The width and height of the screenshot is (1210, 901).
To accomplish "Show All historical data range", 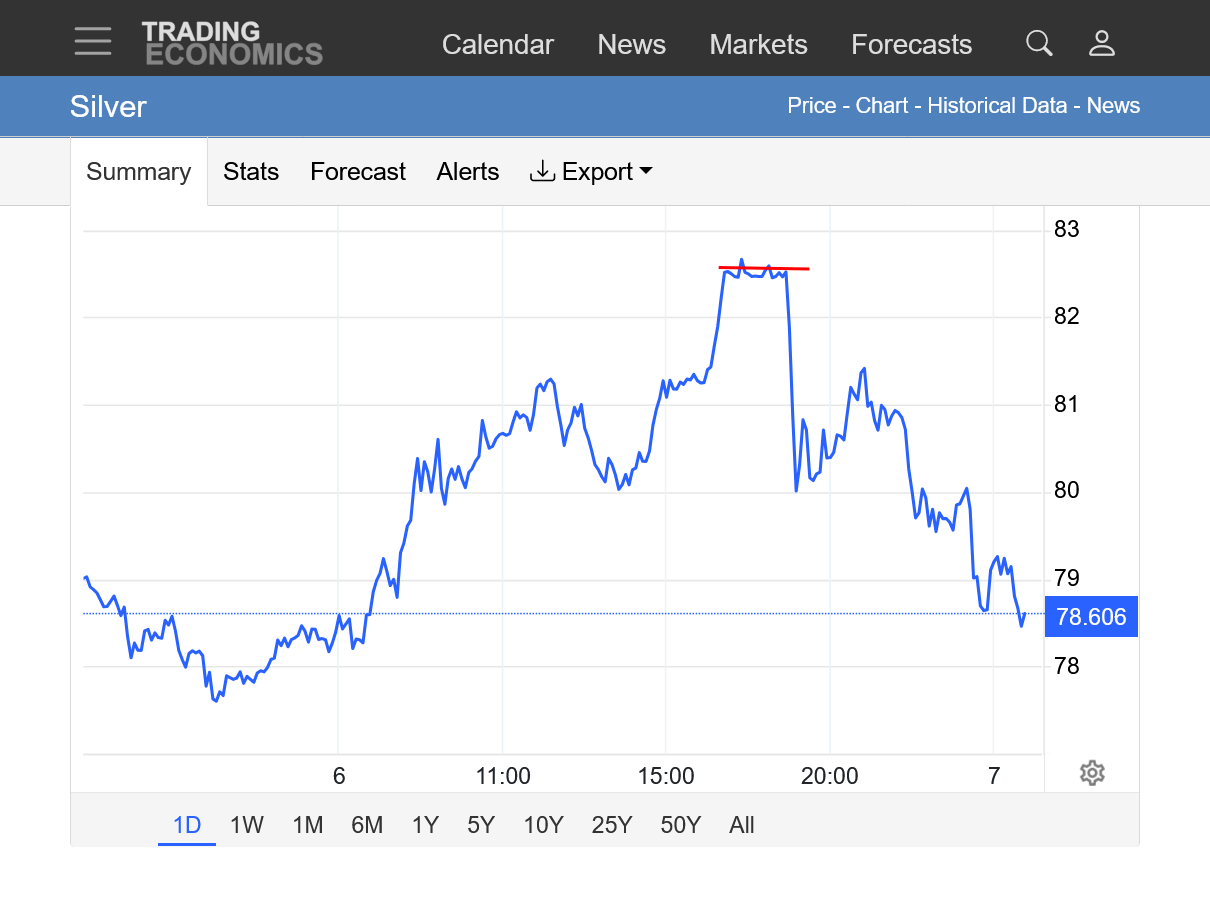I will pyautogui.click(x=742, y=825).
